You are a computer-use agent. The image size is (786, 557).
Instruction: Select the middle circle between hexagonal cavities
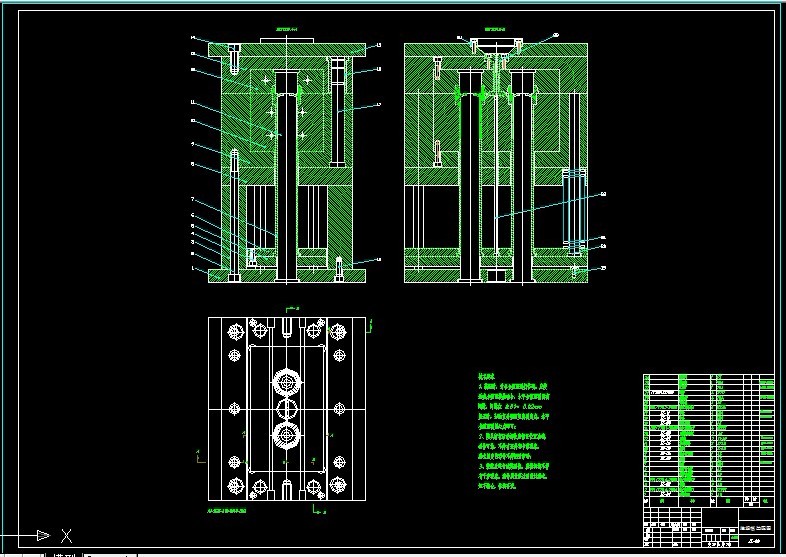click(x=287, y=409)
